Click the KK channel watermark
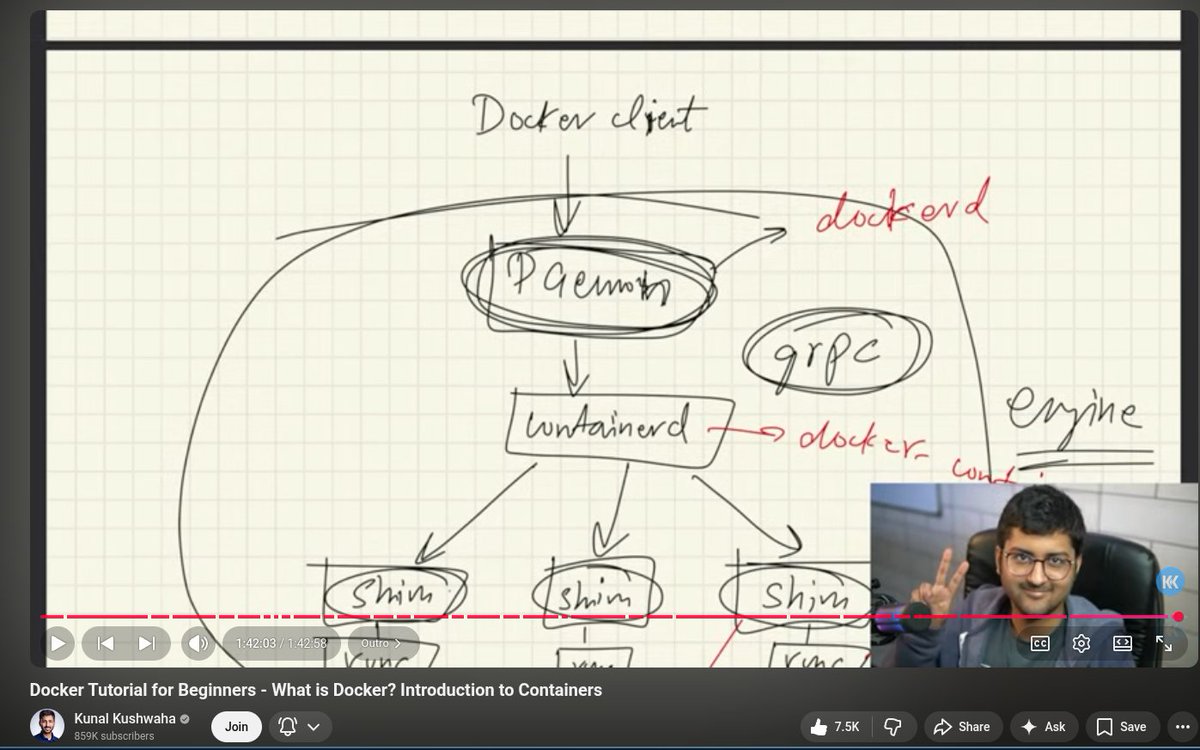The image size is (1200, 750). (1170, 581)
